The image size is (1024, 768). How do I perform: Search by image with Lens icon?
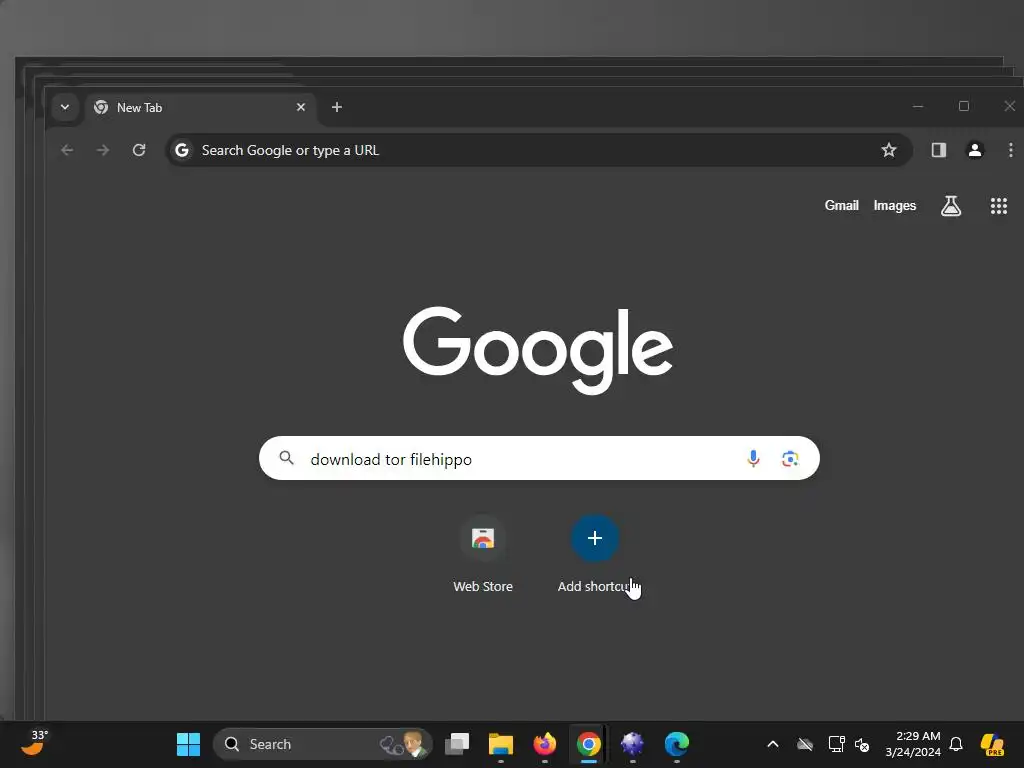(x=790, y=458)
